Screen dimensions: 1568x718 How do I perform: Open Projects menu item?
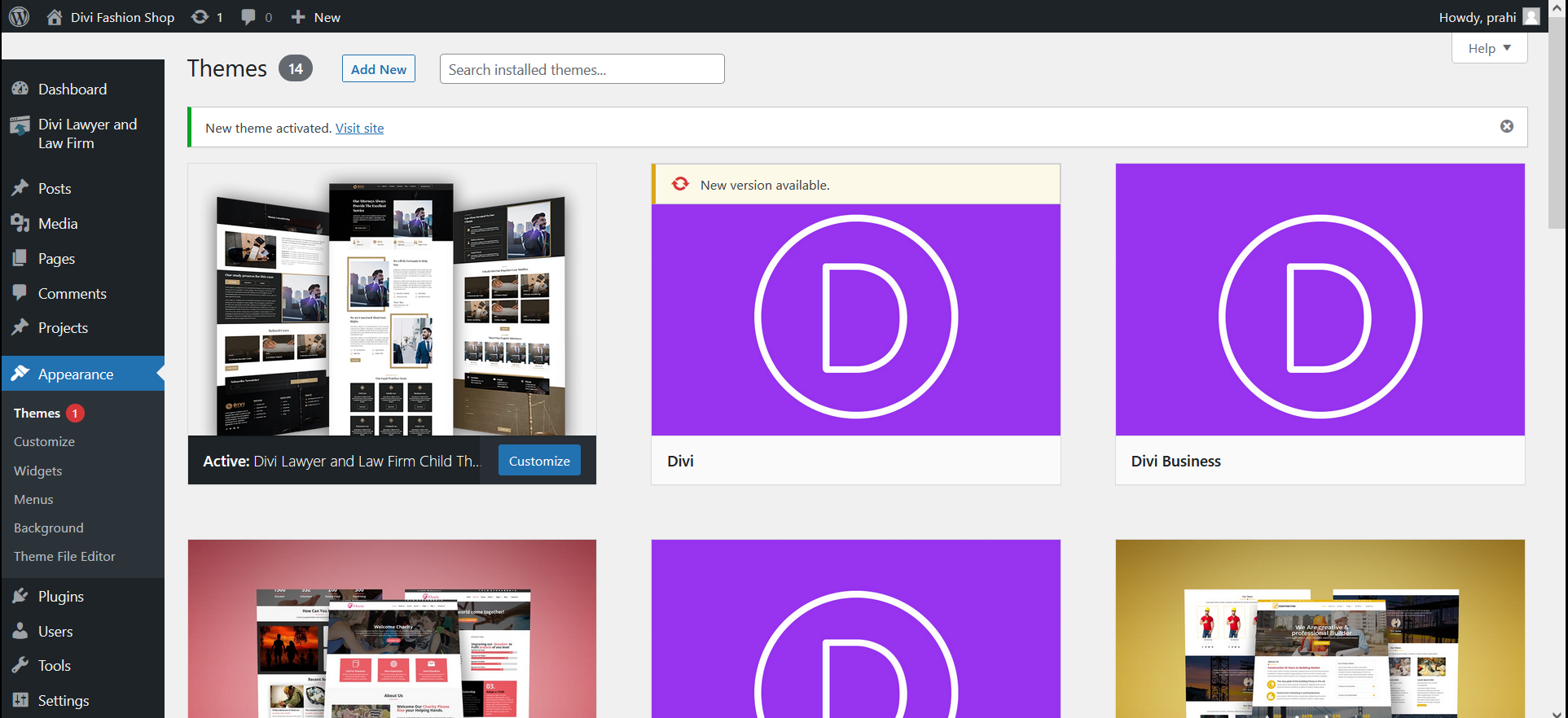[x=82, y=327]
